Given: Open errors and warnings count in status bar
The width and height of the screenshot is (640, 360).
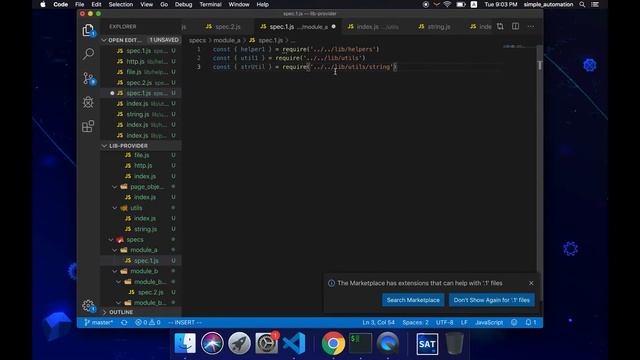Looking at the screenshot, I should pos(148,322).
